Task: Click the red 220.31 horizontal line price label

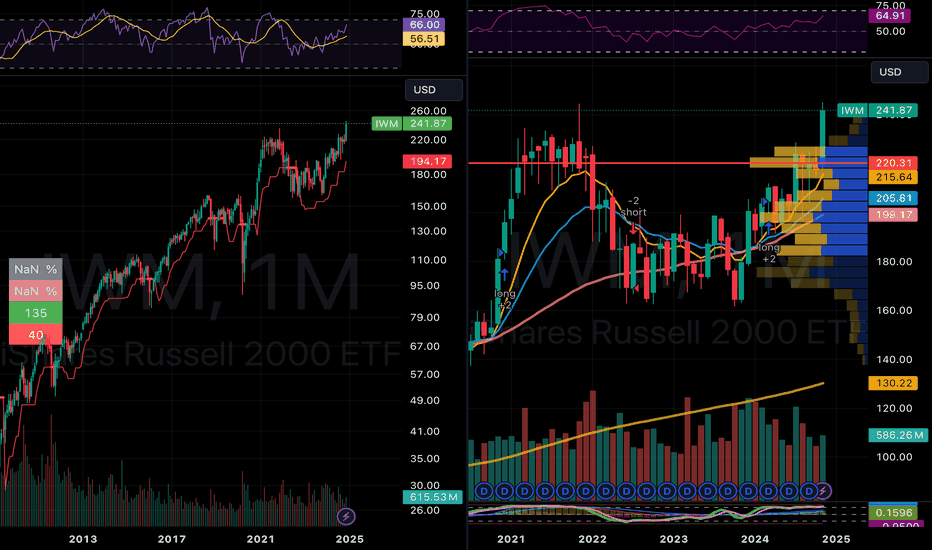Action: (893, 163)
